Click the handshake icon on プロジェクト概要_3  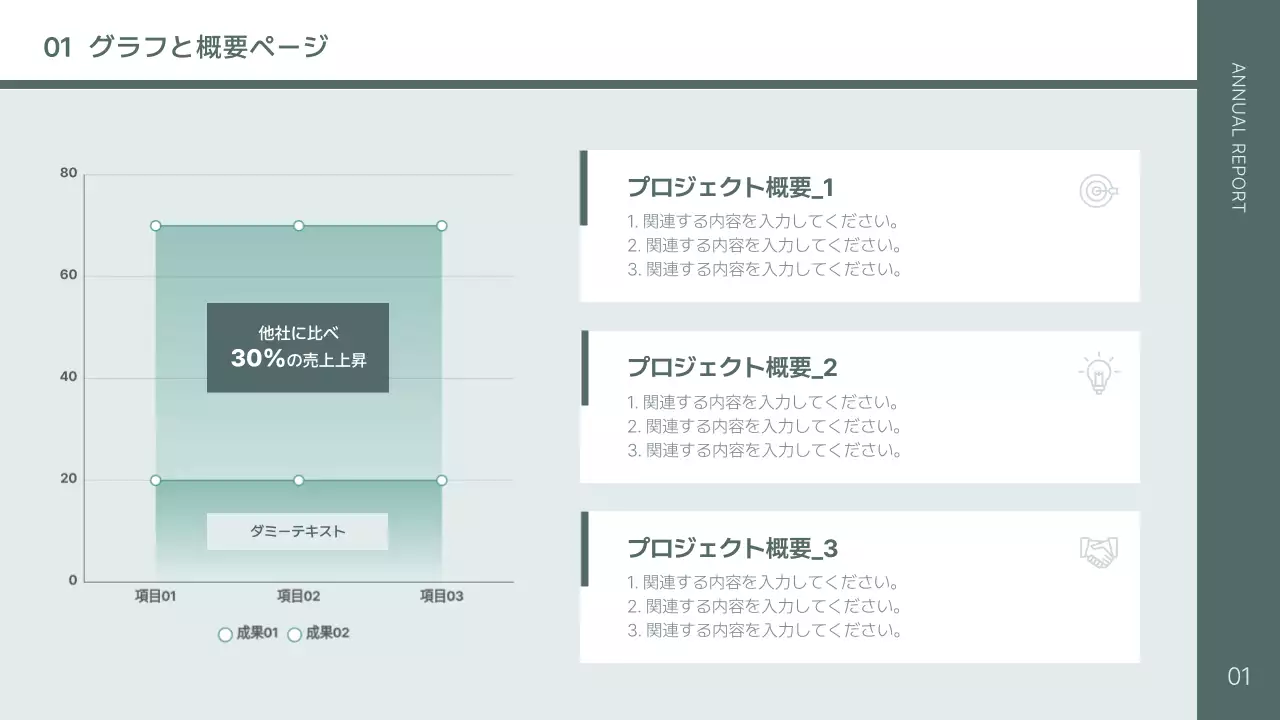click(x=1097, y=550)
